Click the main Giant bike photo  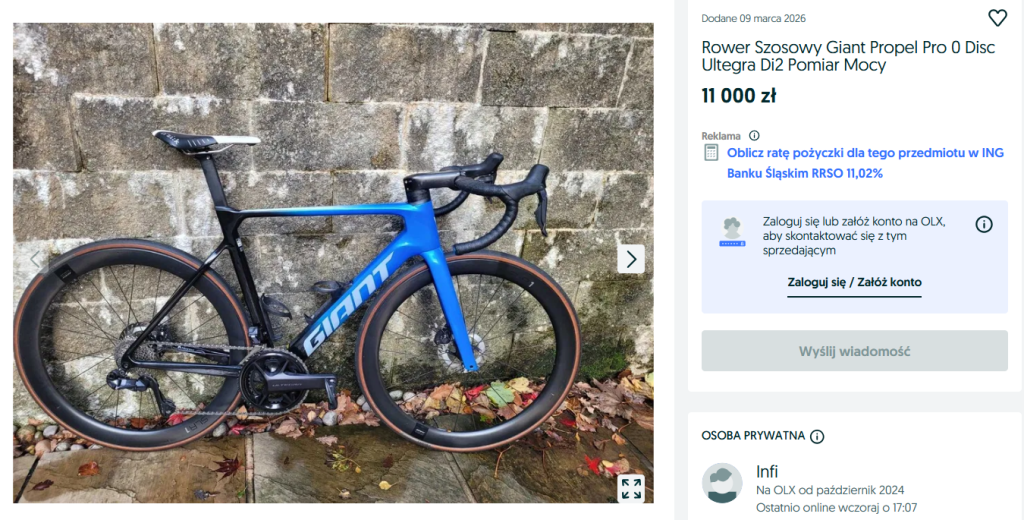tap(332, 260)
